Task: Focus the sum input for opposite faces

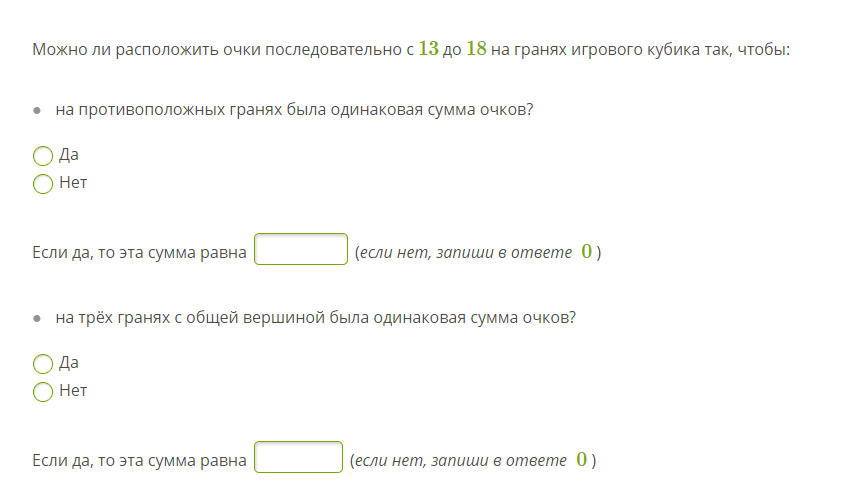Action: point(301,250)
